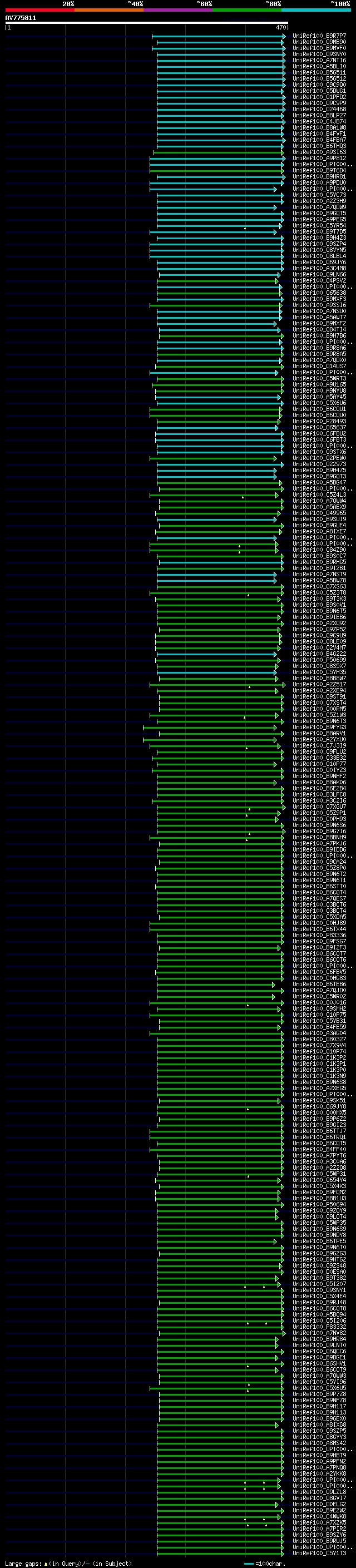This screenshot has height=1568, width=356.
Task: Click hit label UniRef100_Q1PFD2
Action: coord(319,97)
